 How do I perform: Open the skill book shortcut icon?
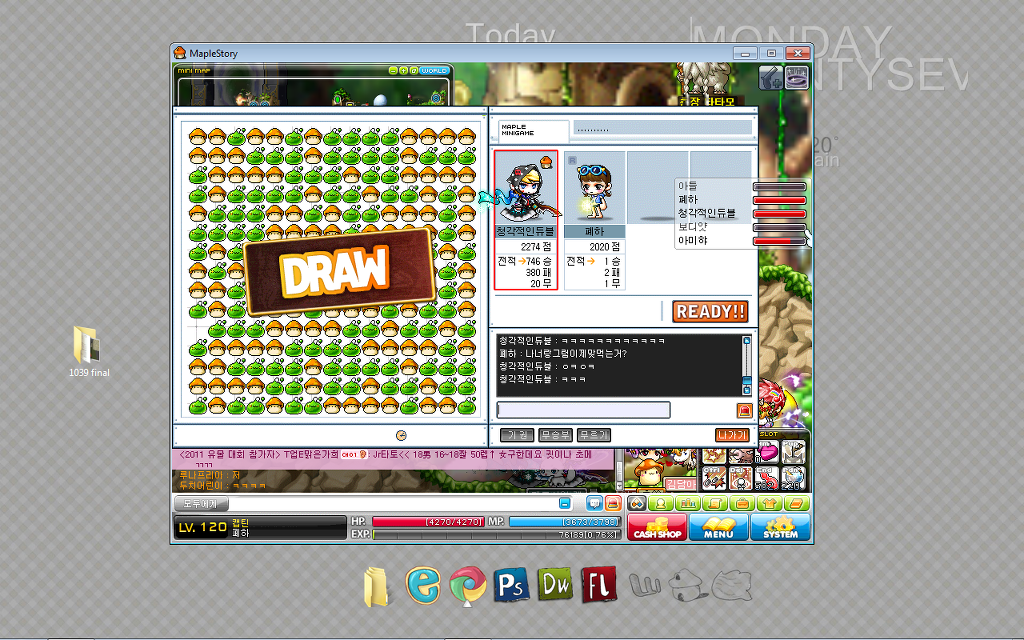tap(797, 504)
